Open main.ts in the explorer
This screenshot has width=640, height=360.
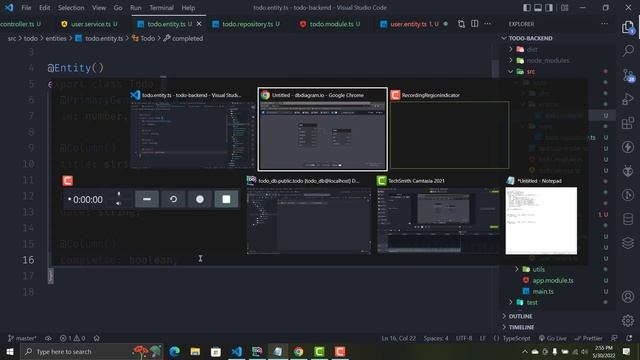(x=542, y=291)
